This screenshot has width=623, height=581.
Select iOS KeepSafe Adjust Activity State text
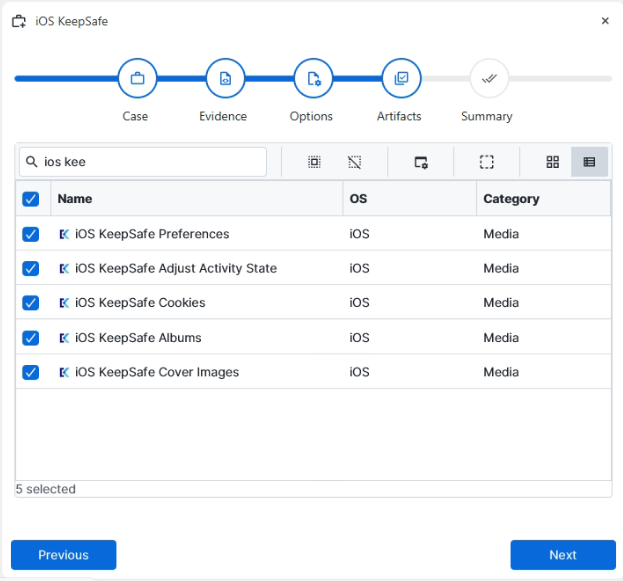point(176,269)
